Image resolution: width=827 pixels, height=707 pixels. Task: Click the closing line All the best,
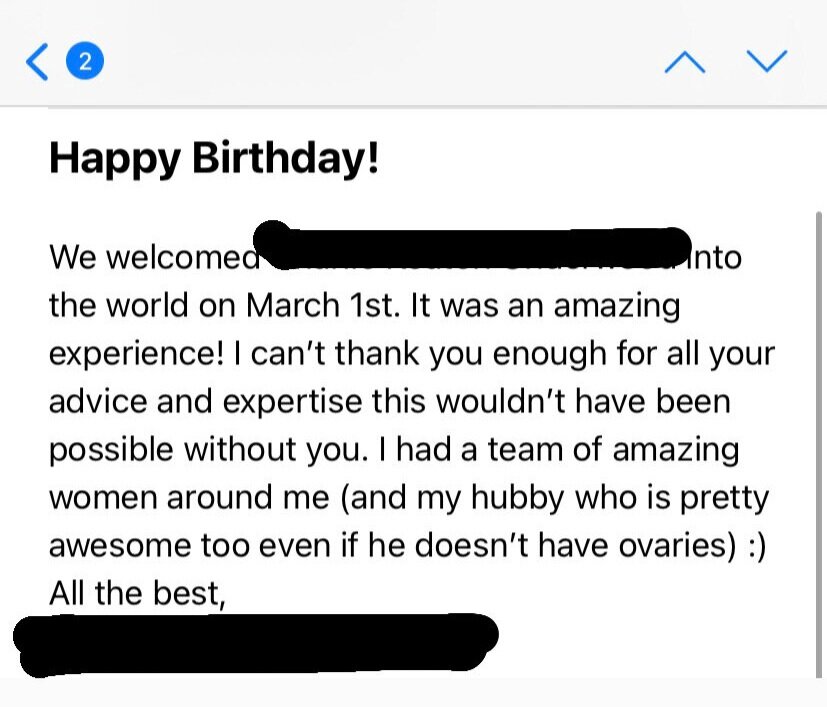(137, 594)
